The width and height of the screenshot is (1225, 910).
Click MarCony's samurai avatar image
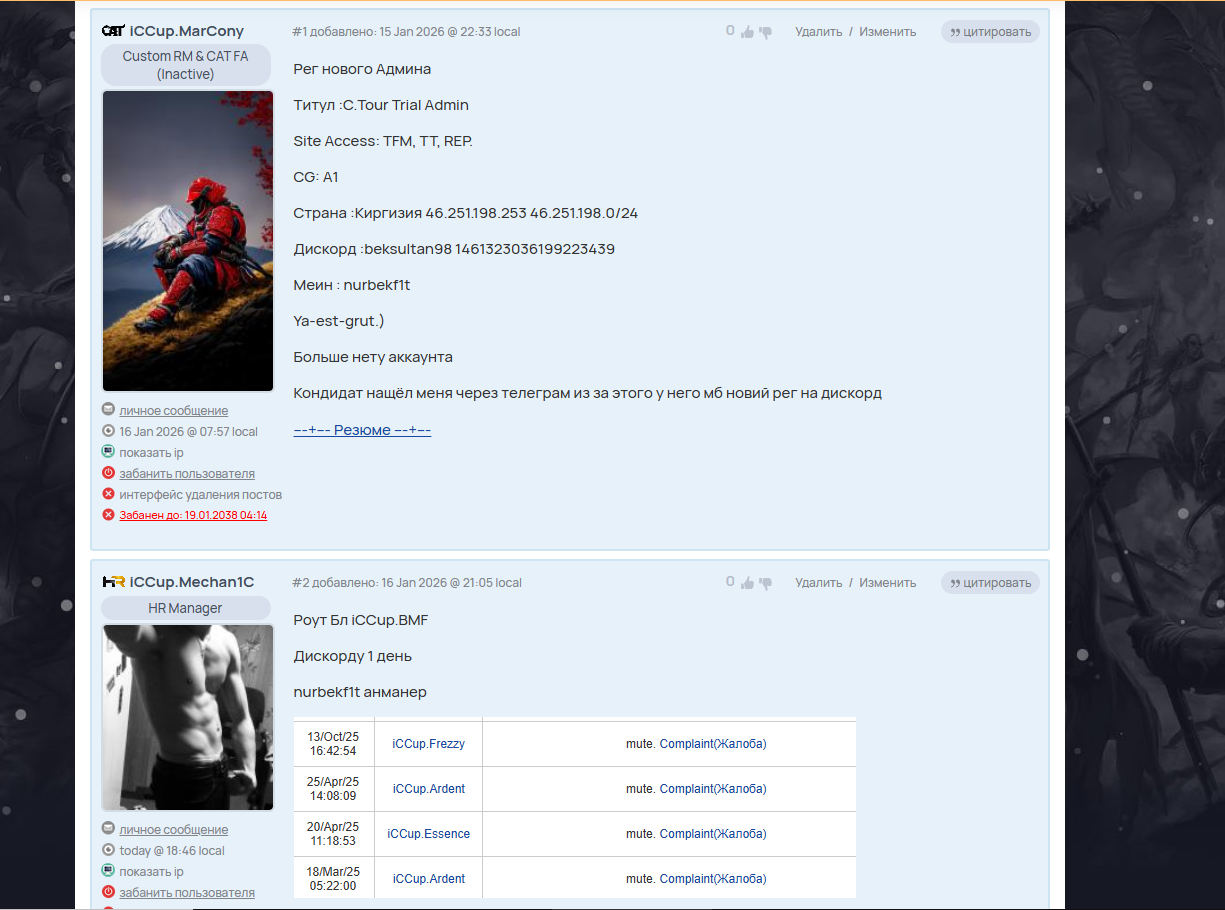click(188, 241)
